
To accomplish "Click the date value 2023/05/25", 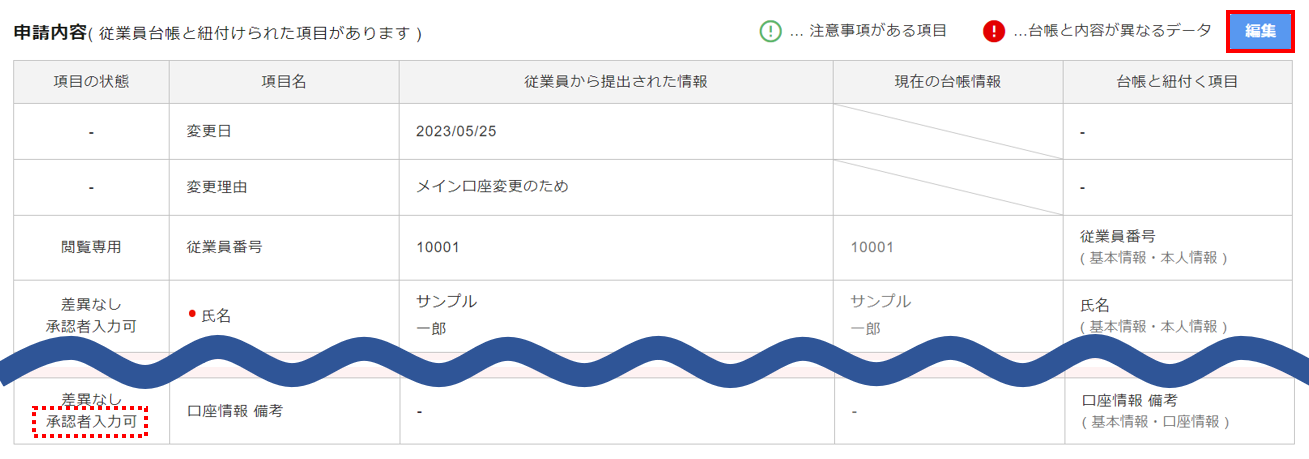I will point(456,131).
